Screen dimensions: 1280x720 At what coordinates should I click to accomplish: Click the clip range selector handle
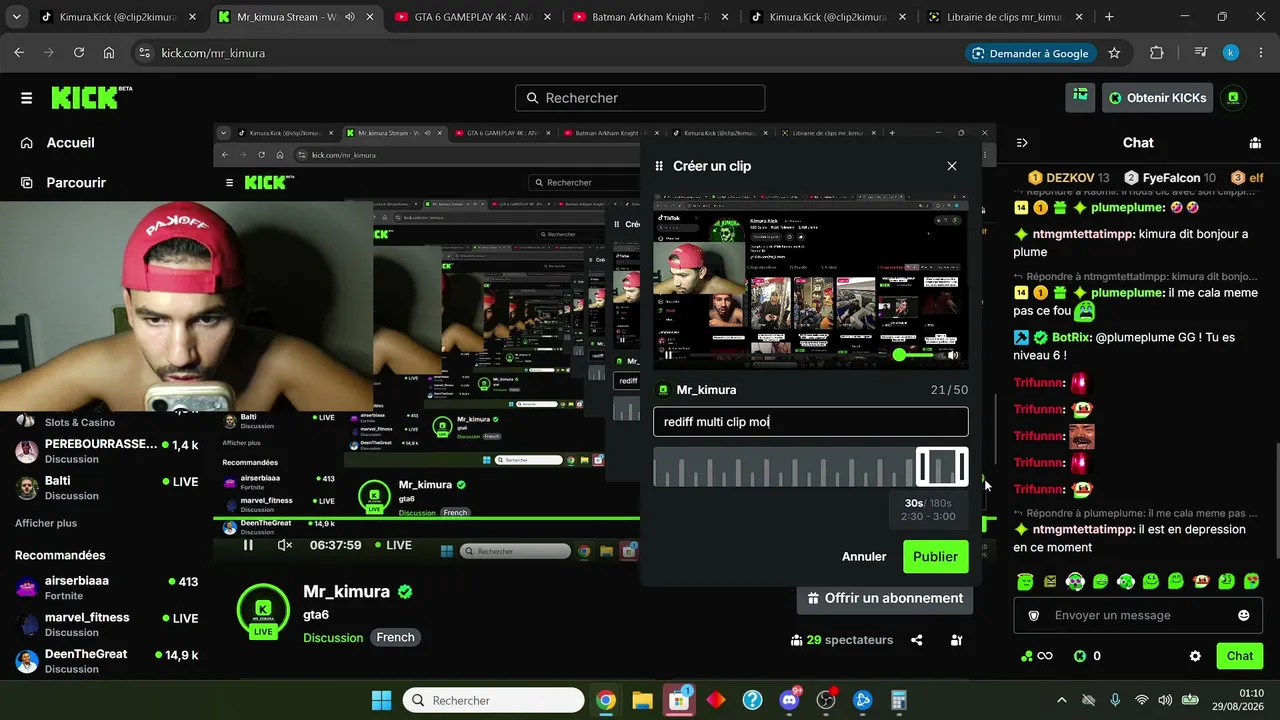point(942,467)
